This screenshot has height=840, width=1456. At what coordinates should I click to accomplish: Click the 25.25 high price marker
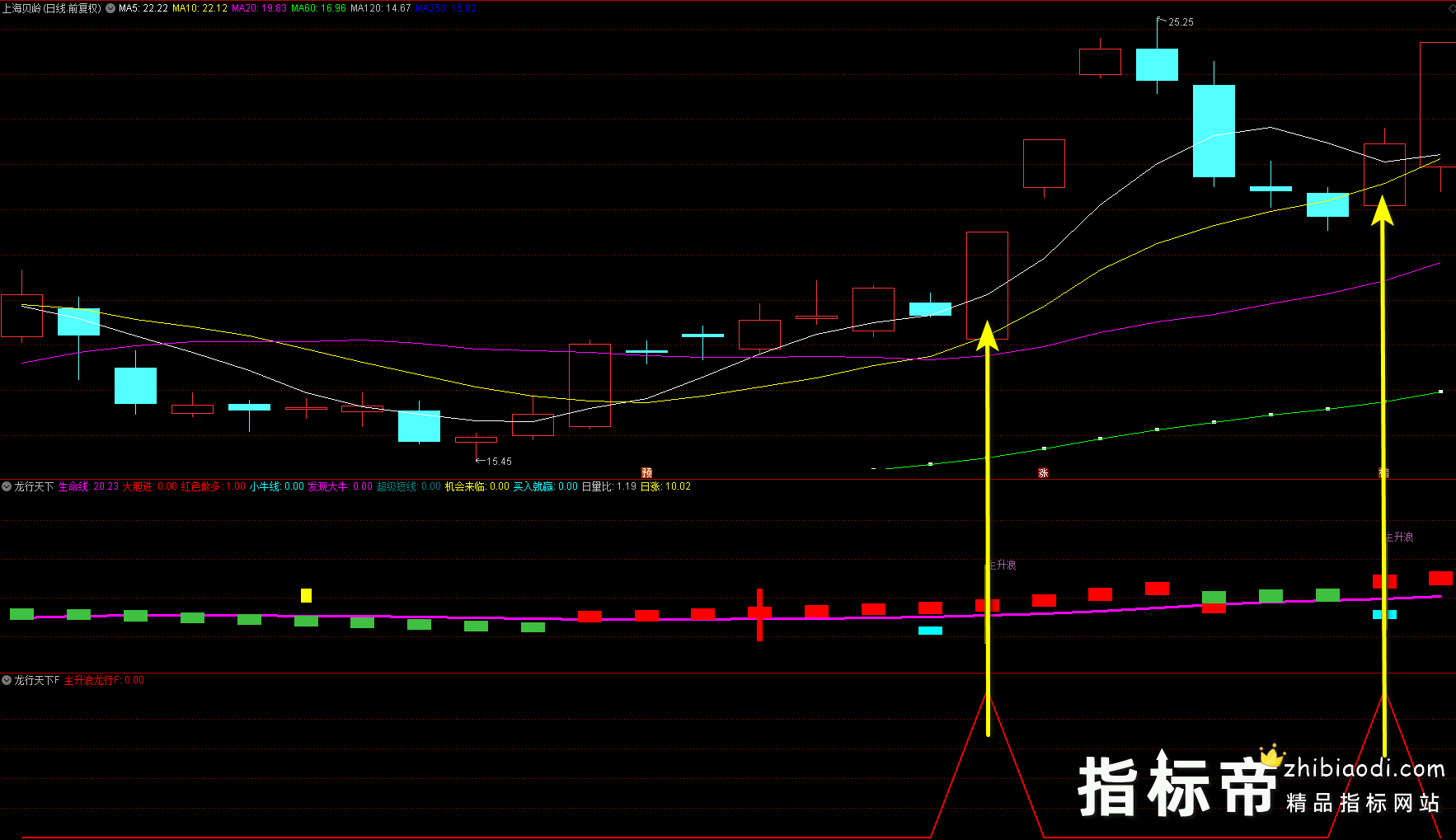tap(1180, 22)
